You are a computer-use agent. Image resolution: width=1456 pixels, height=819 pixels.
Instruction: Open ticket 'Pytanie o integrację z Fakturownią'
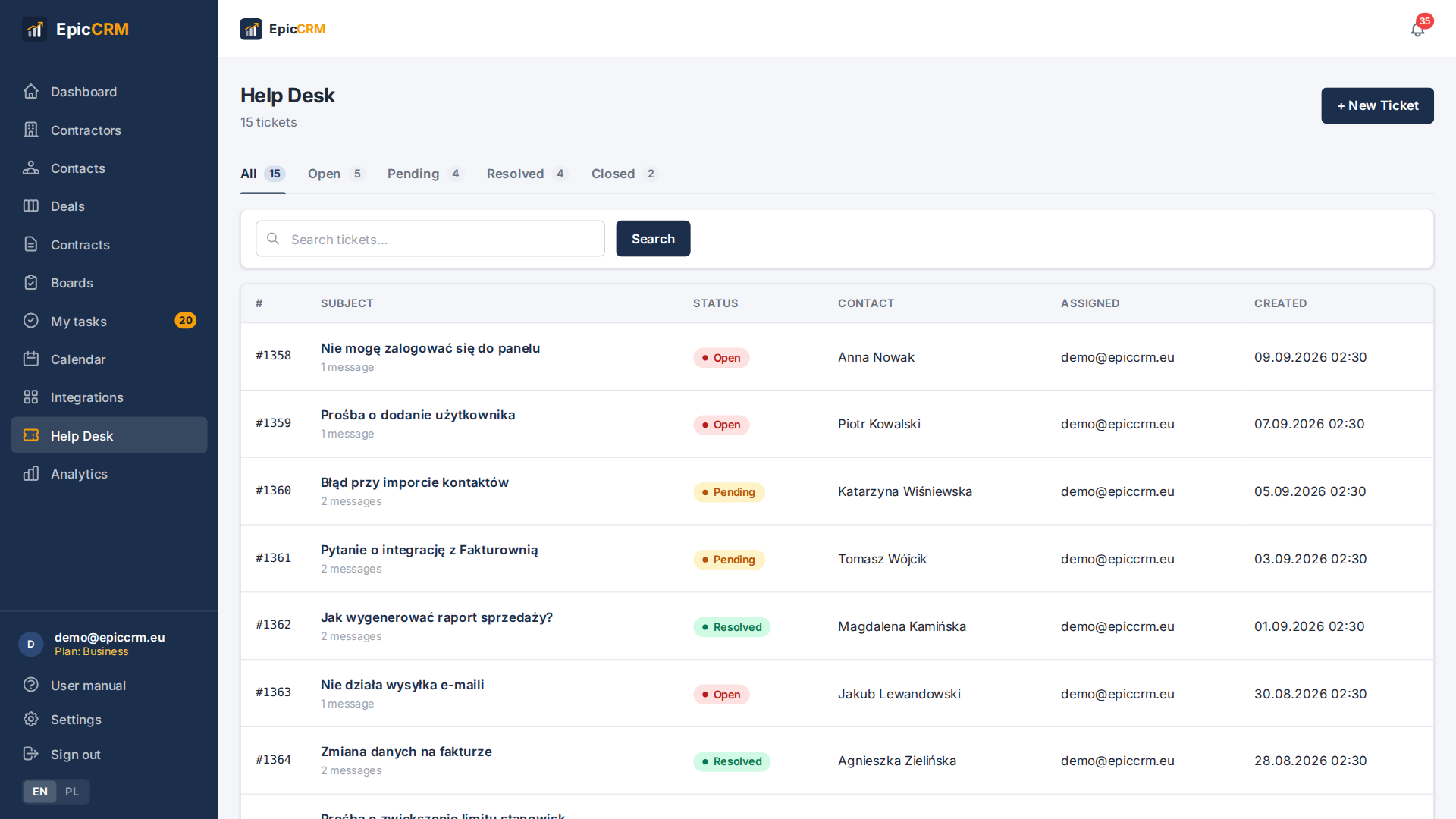point(429,550)
